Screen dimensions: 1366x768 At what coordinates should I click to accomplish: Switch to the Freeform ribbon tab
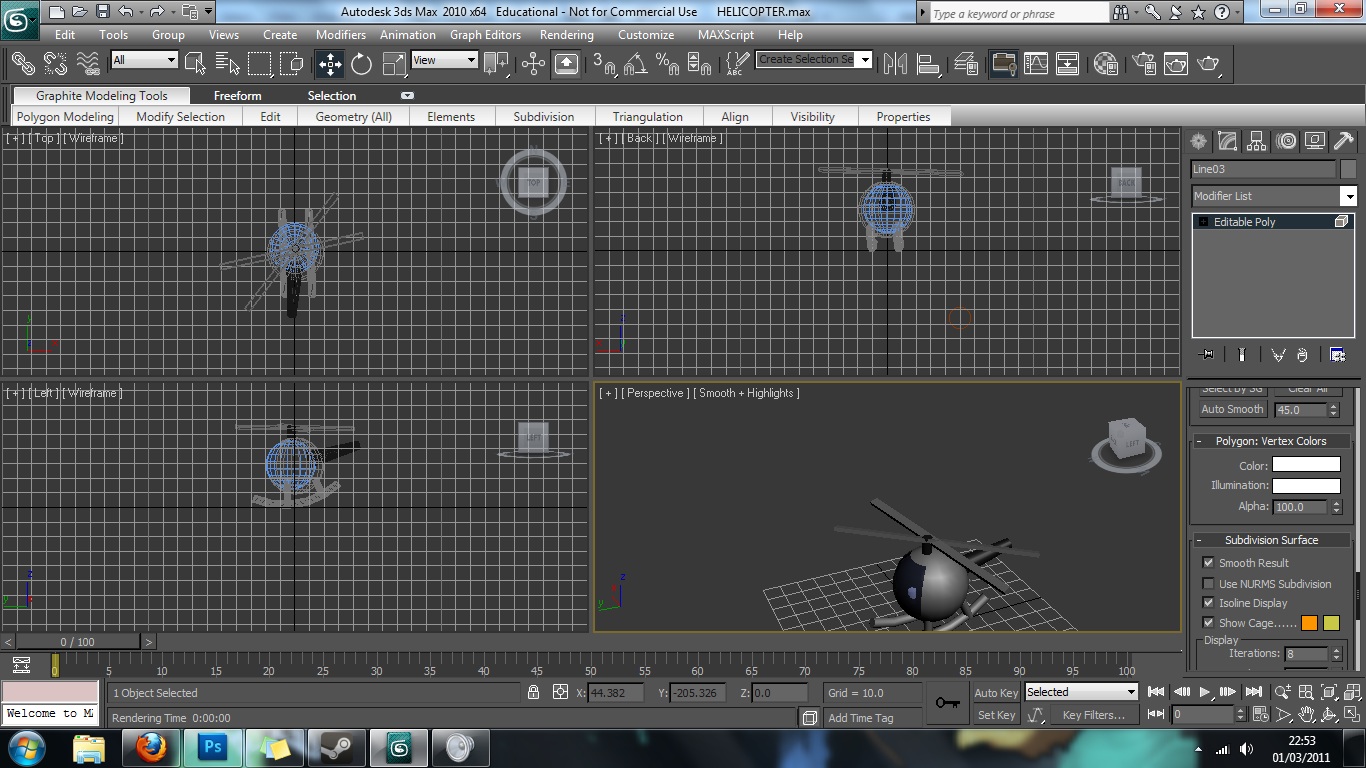click(237, 96)
